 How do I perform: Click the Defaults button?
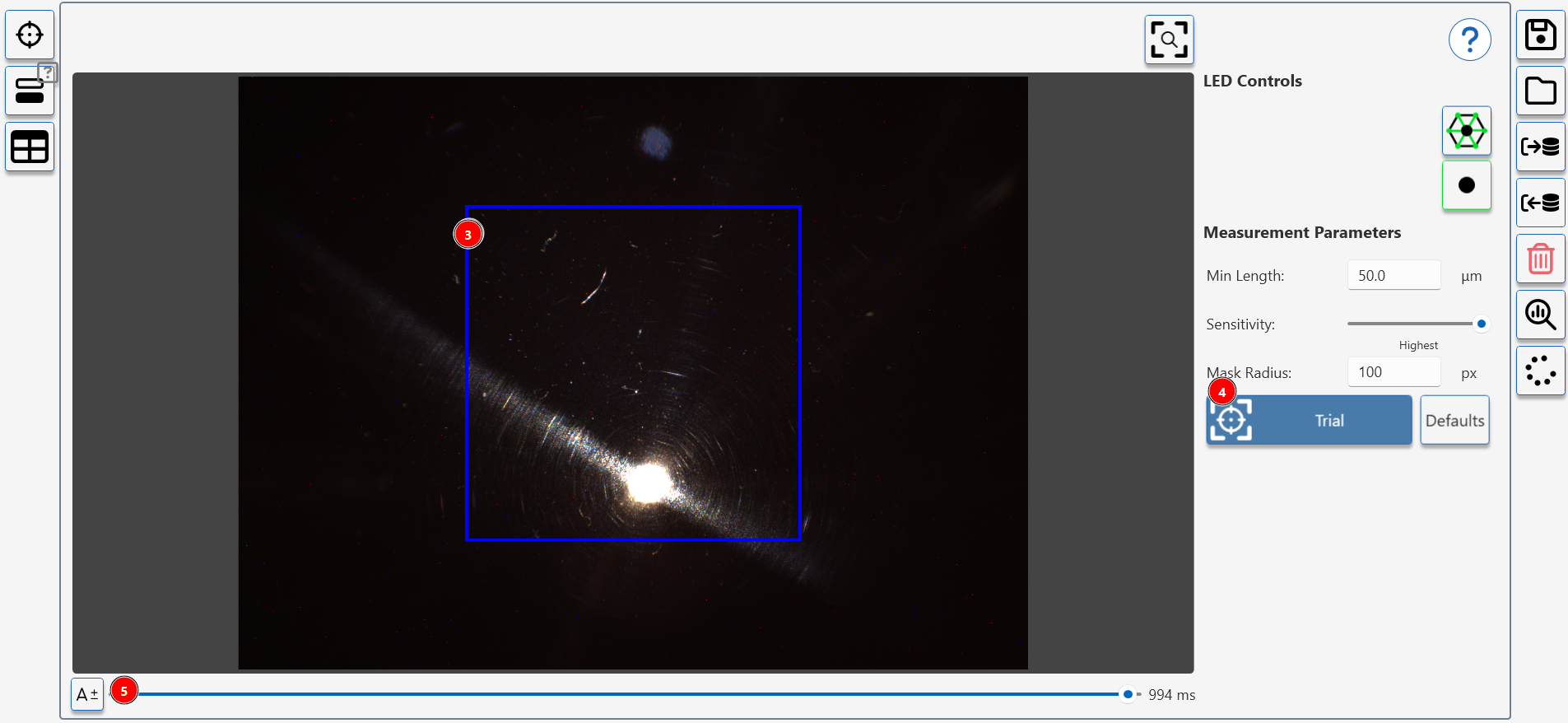[1454, 421]
